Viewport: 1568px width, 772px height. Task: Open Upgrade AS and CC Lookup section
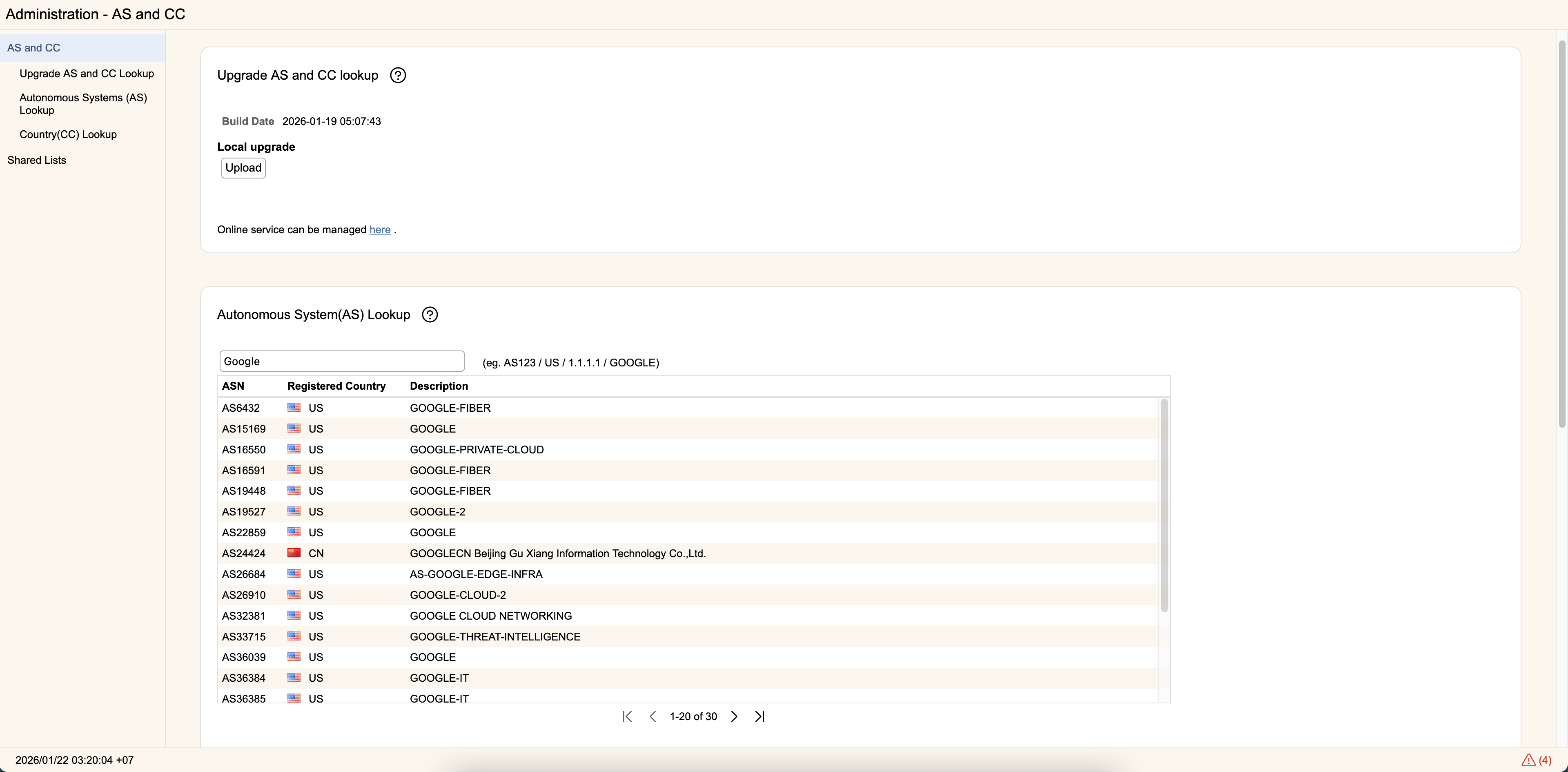pyautogui.click(x=87, y=74)
